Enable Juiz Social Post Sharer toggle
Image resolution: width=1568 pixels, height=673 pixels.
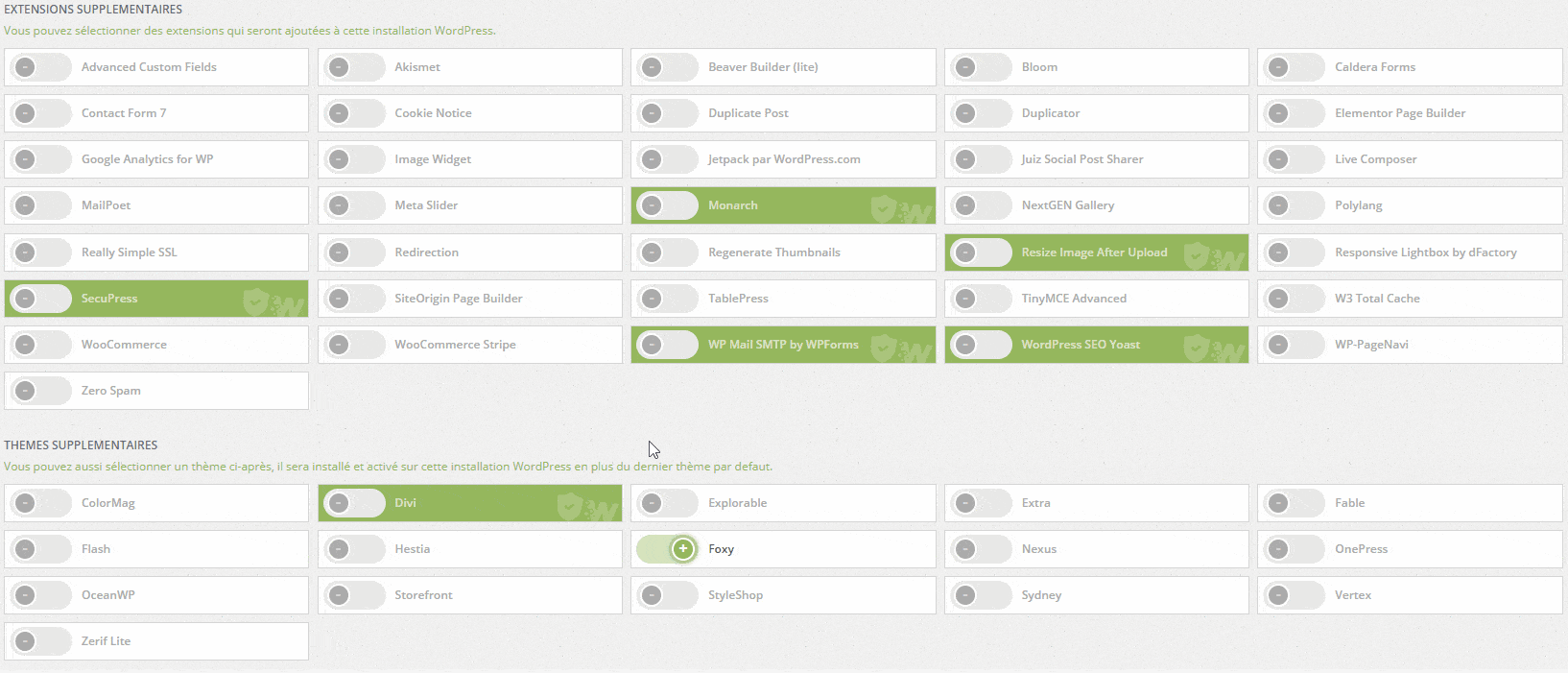[x=981, y=159]
